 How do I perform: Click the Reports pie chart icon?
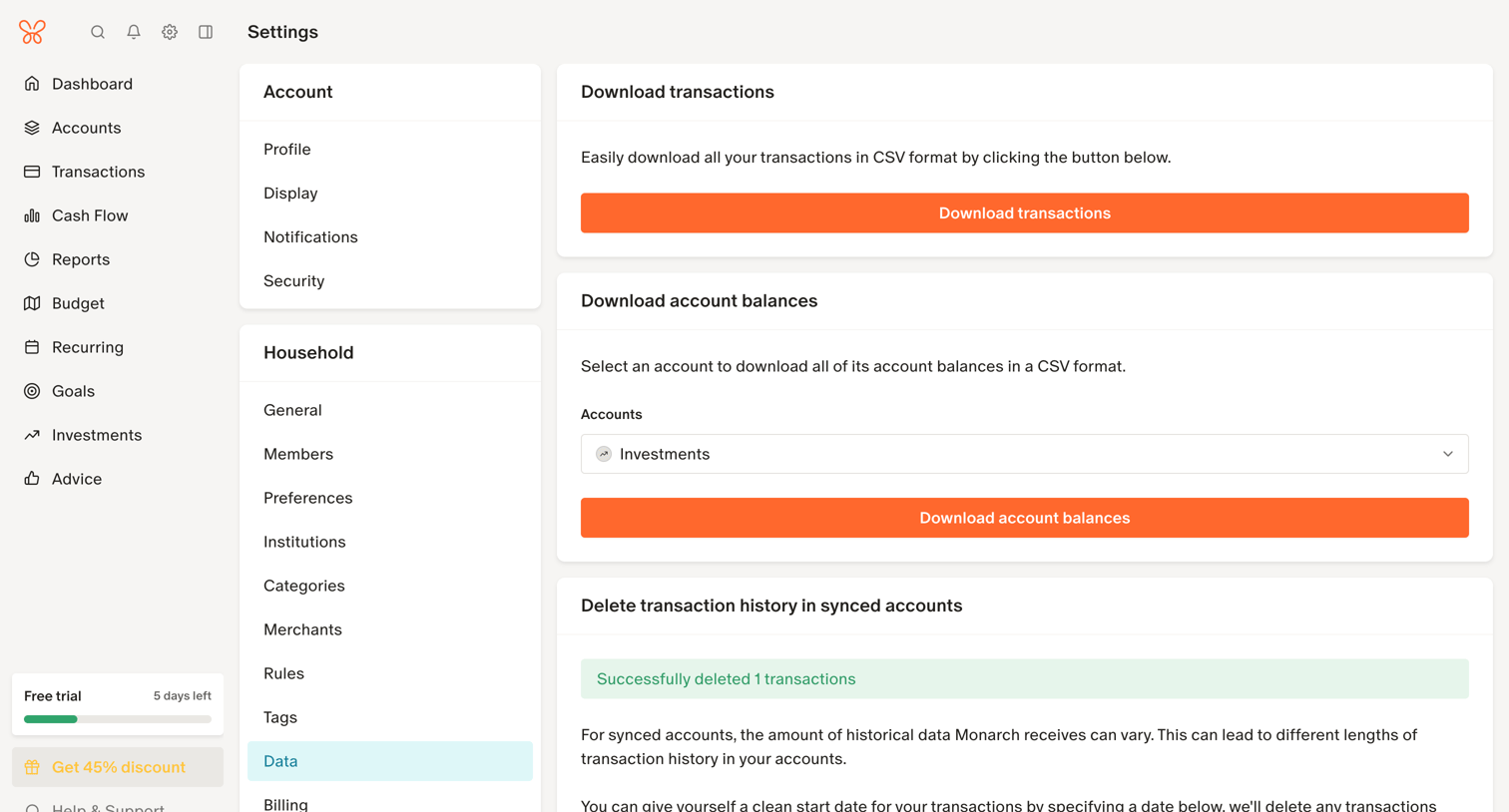(32, 259)
